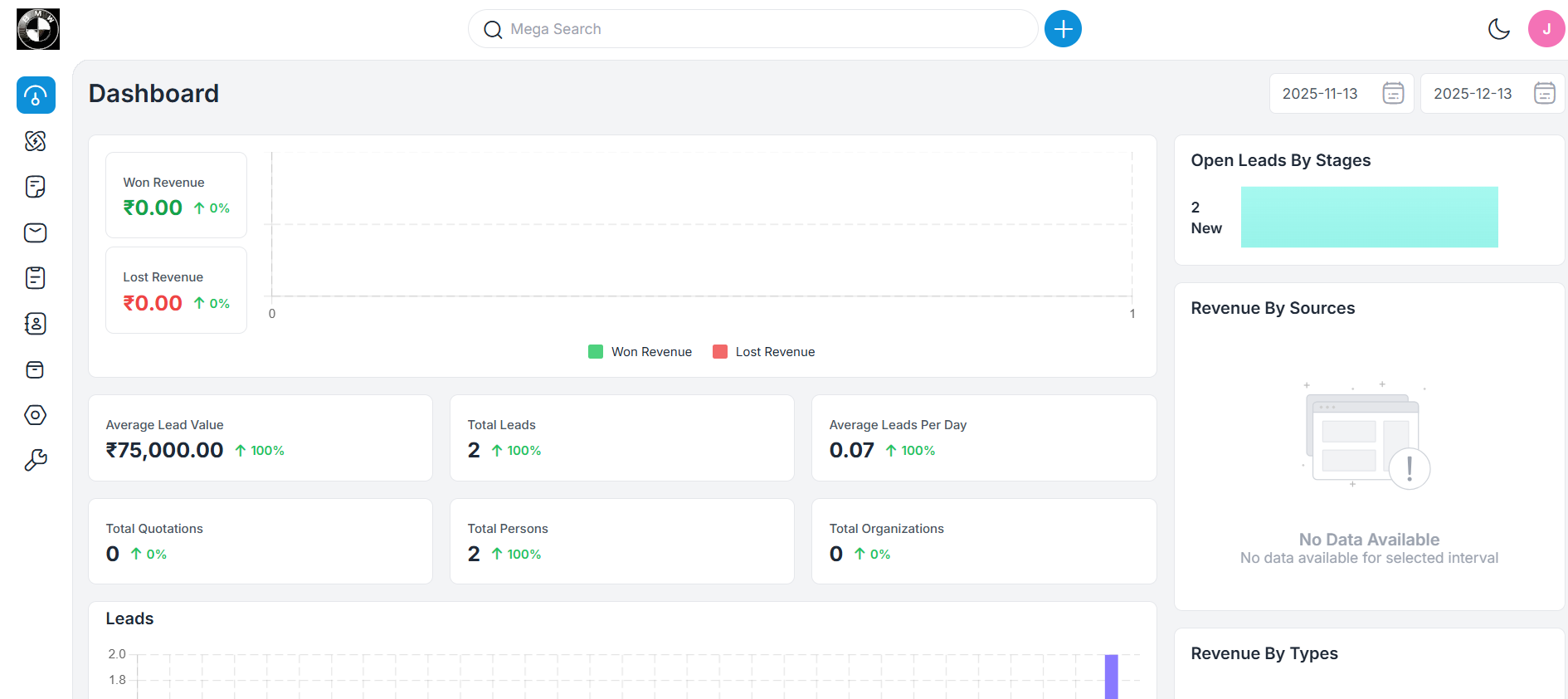The height and width of the screenshot is (699, 1568).
Task: Open the Products box sidebar icon
Action: pyautogui.click(x=36, y=369)
